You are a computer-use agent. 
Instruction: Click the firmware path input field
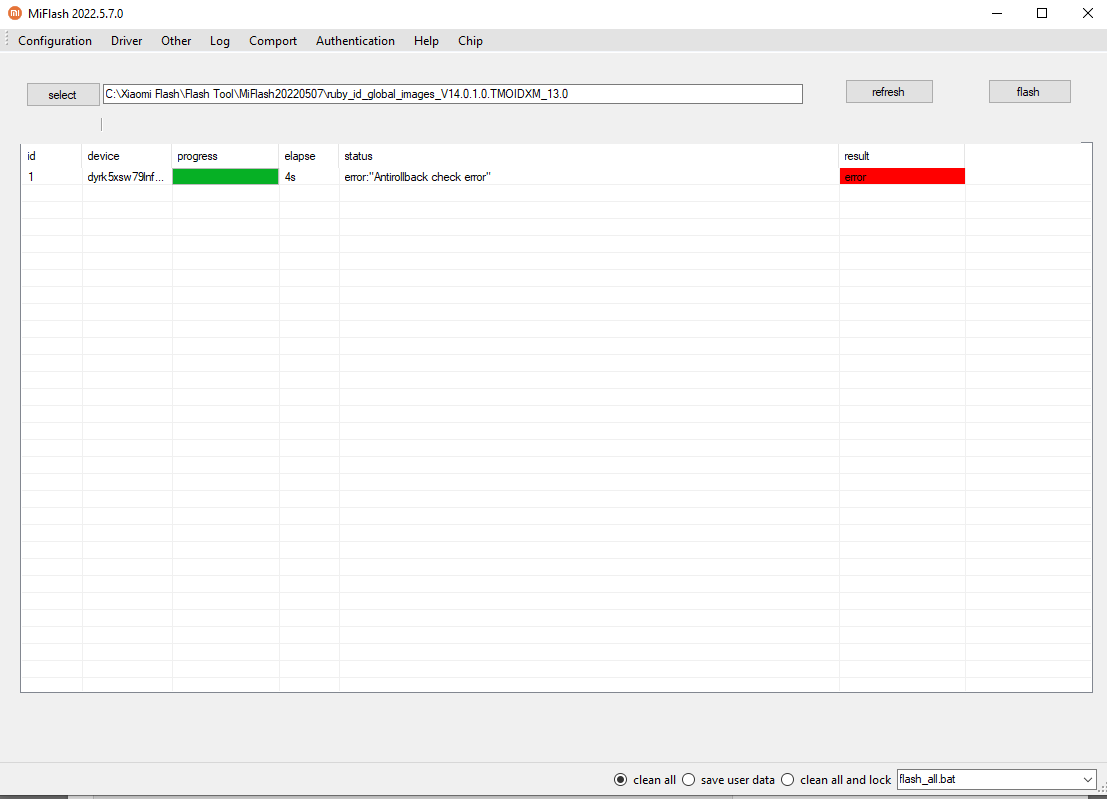452,94
